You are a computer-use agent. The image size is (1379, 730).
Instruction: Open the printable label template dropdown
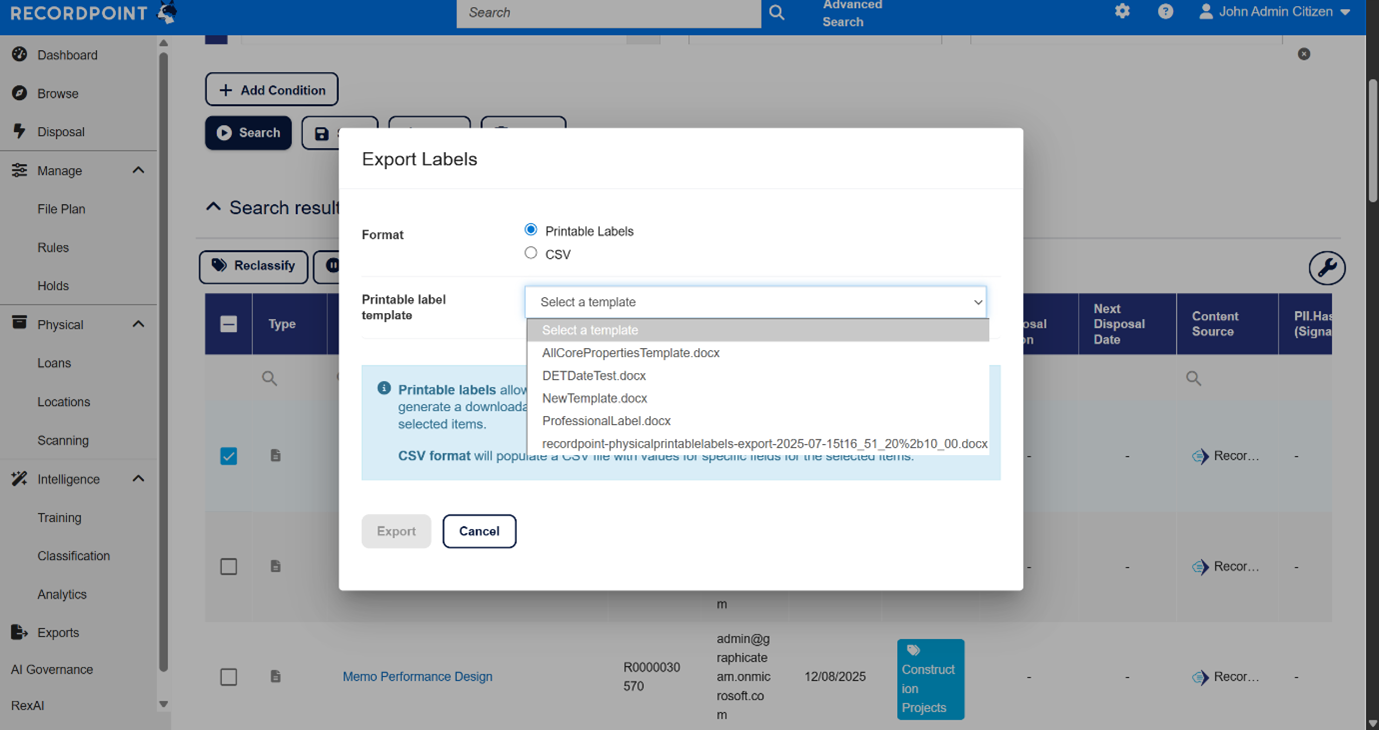(x=755, y=302)
